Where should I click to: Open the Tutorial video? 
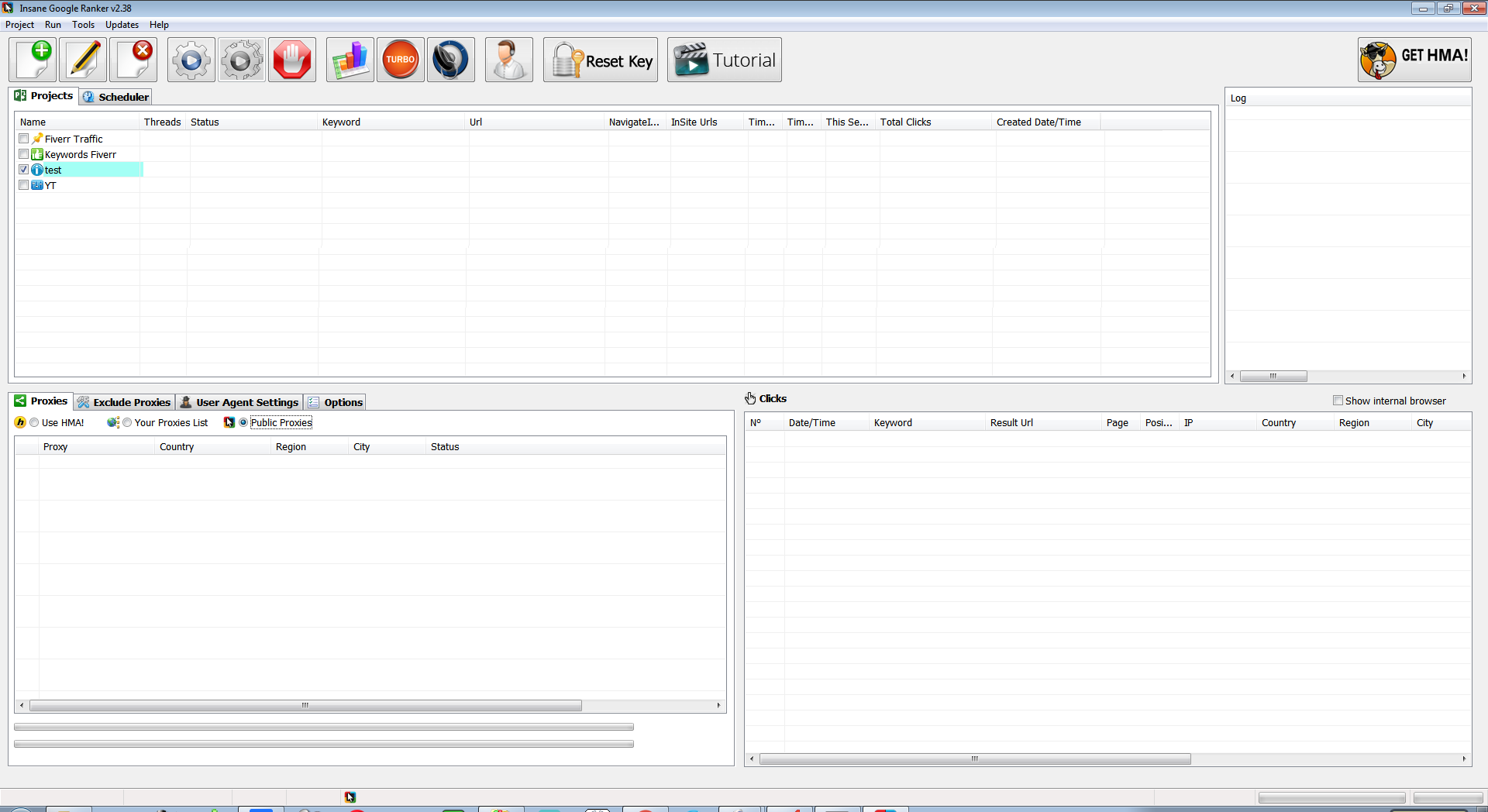[723, 60]
